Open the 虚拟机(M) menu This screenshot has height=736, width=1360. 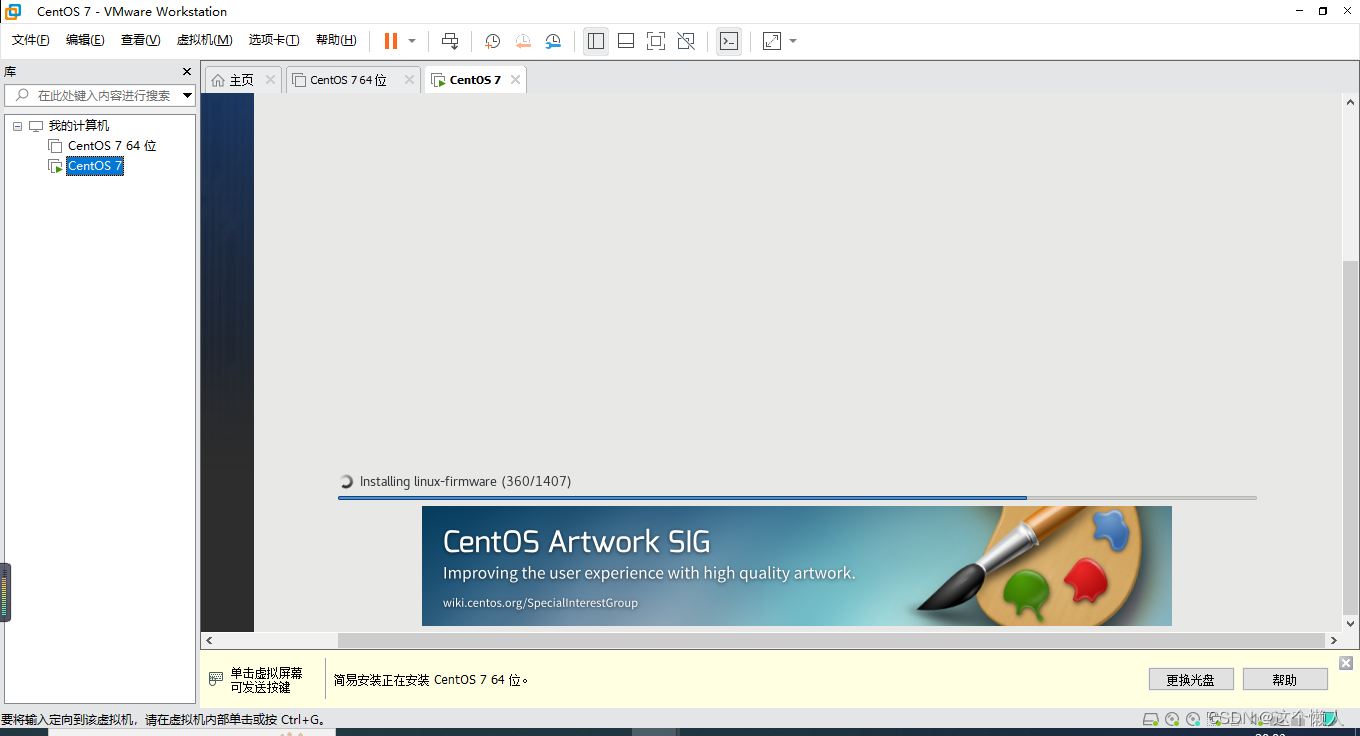(x=204, y=40)
